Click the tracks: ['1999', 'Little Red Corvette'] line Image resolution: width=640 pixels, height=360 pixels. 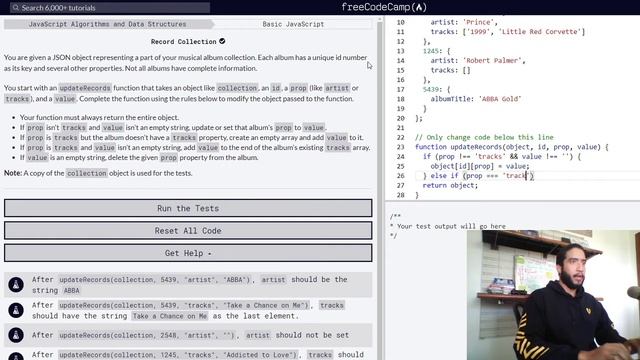tap(507, 32)
